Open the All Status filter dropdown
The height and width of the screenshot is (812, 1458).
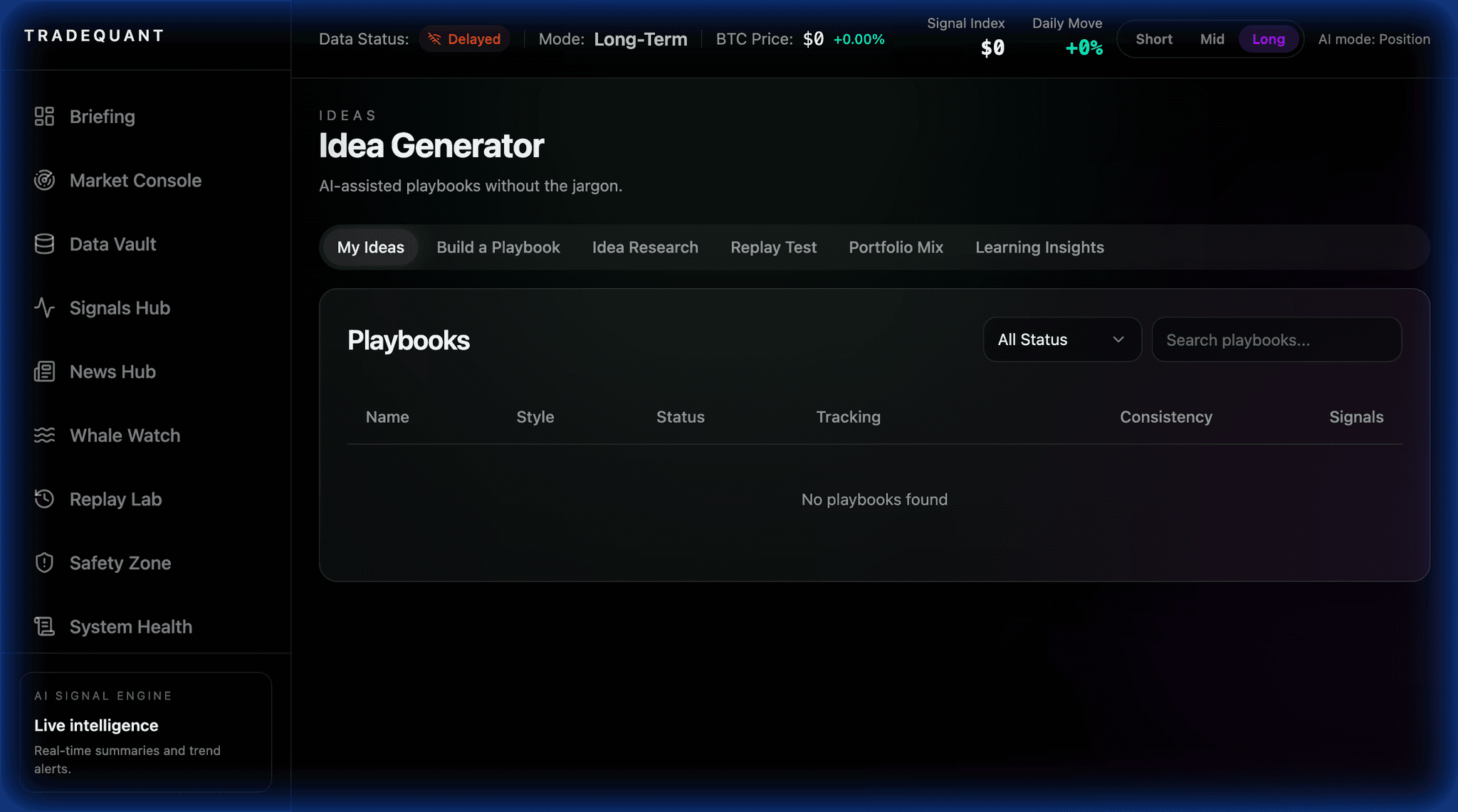coord(1061,339)
